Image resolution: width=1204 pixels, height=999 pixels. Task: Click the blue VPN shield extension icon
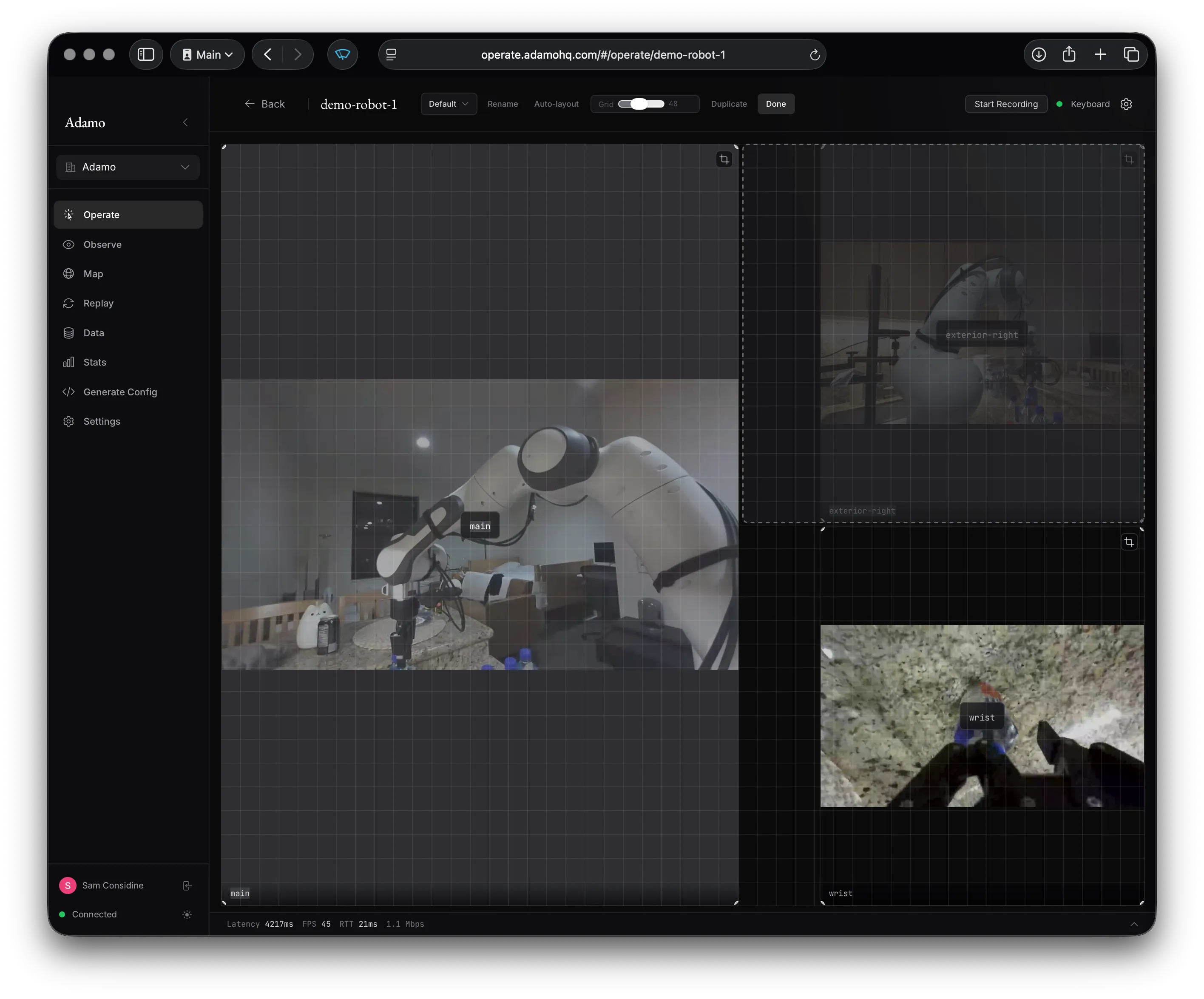pyautogui.click(x=342, y=54)
